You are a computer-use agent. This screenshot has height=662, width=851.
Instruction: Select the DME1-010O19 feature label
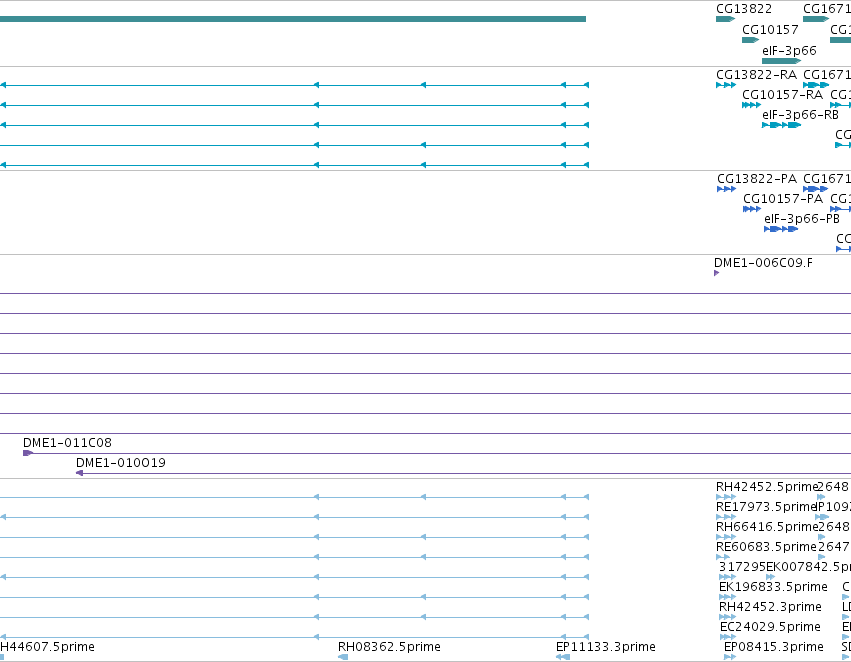(x=120, y=463)
